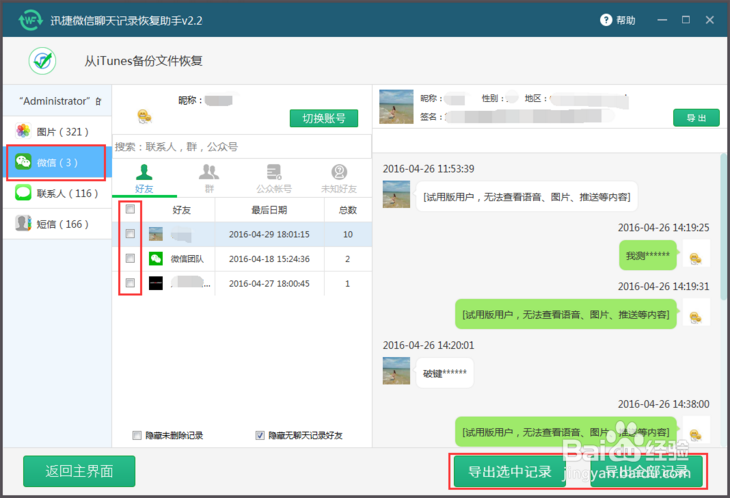Image resolution: width=733 pixels, height=499 pixels.
Task: Enable 隐藏未删除记录 checkbox
Action: click(x=137, y=435)
